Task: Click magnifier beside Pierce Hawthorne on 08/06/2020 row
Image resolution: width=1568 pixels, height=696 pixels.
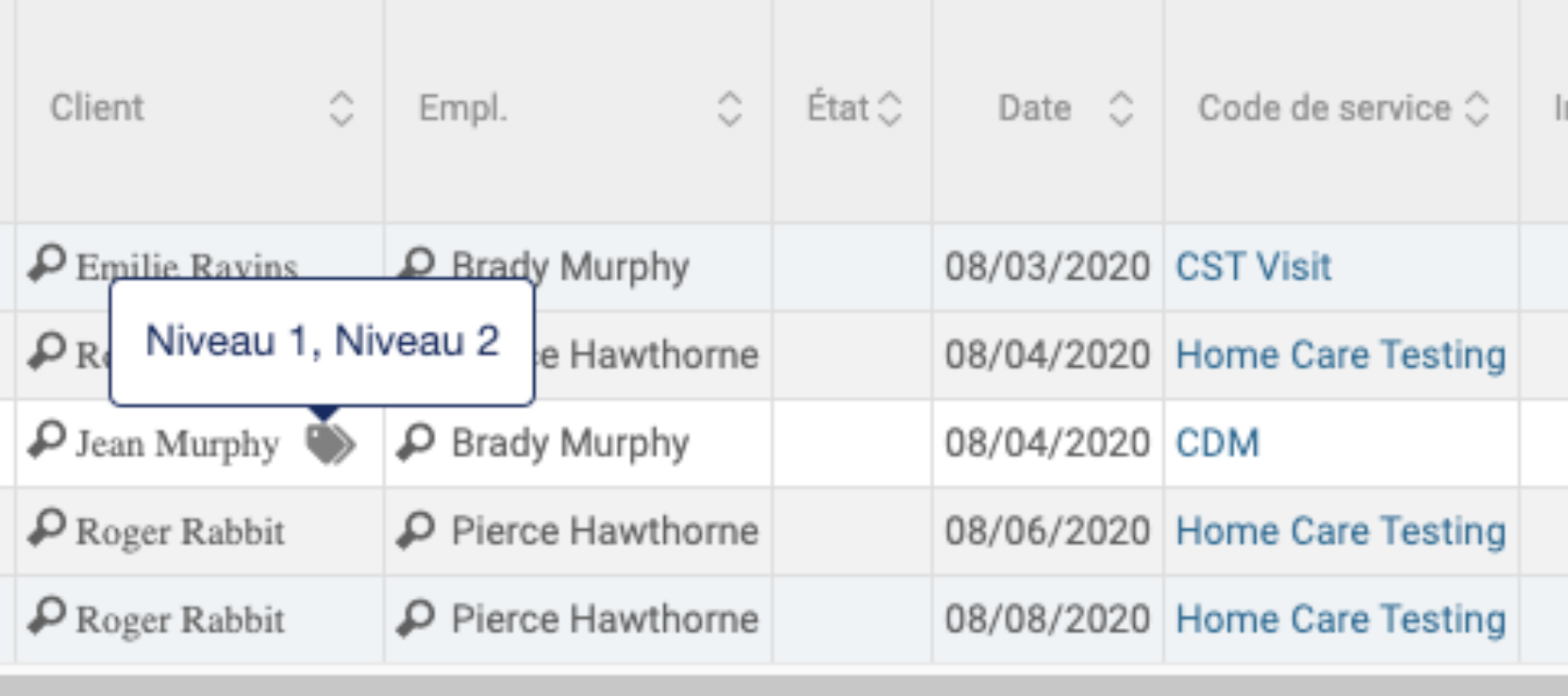Action: pos(415,529)
